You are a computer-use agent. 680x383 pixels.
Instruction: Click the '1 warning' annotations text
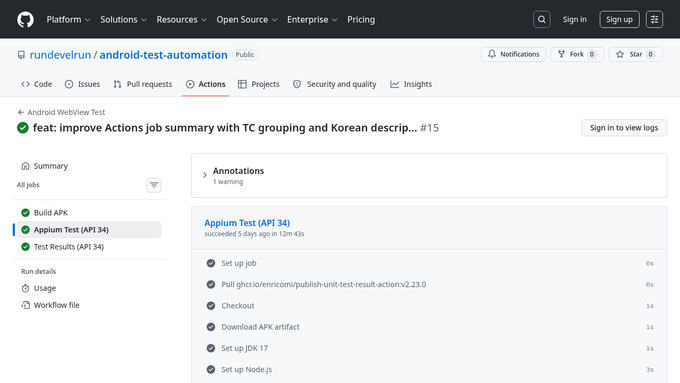point(228,182)
